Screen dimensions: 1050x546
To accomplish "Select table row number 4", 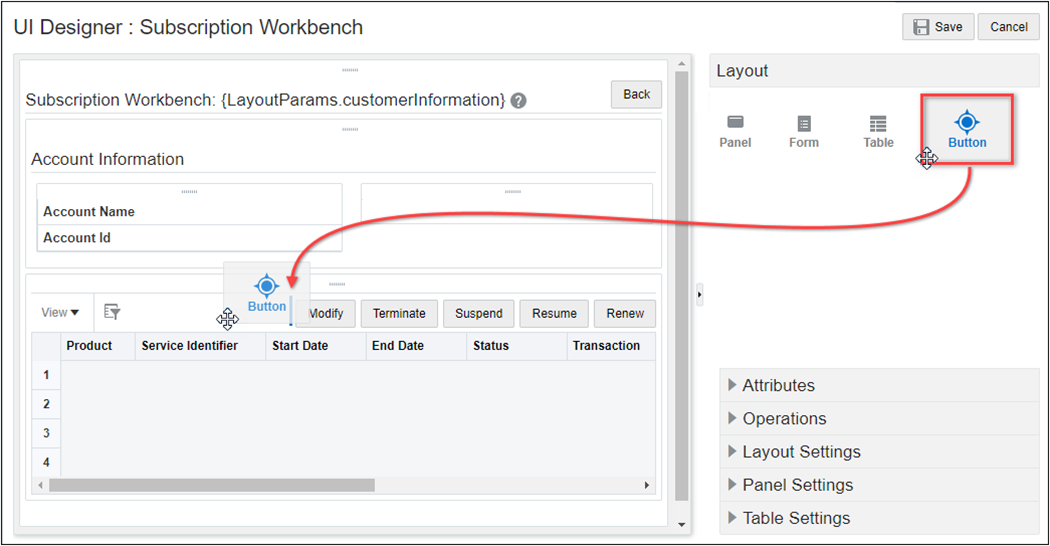I will coord(46,462).
